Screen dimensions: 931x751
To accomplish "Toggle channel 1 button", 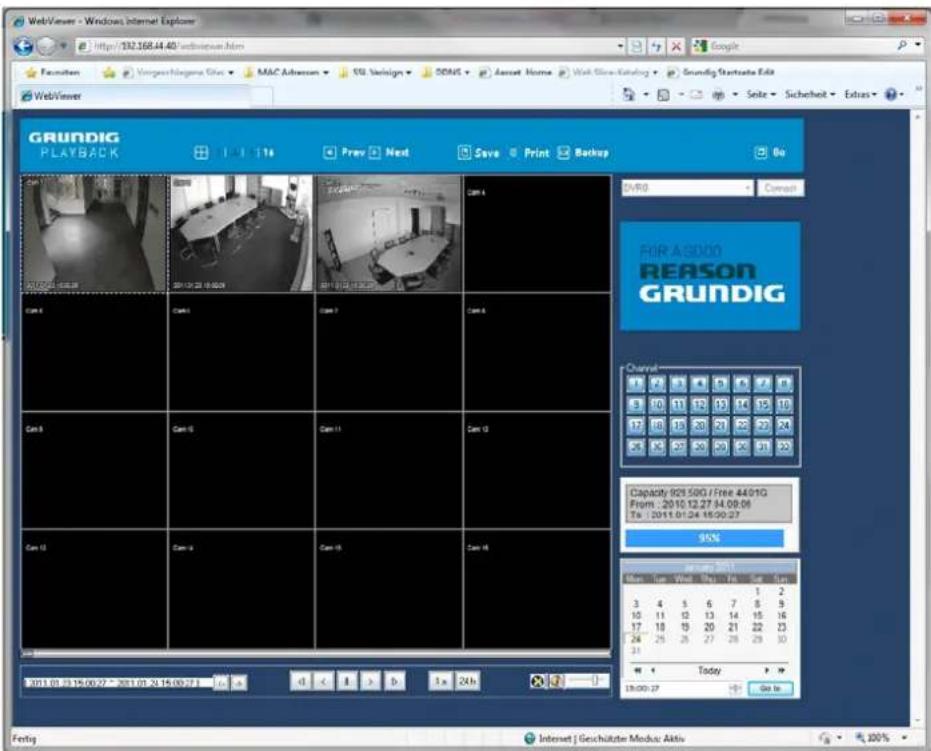I will 635,384.
